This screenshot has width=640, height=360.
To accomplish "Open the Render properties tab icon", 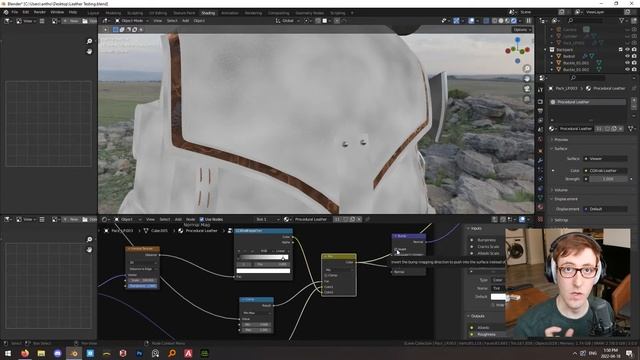I will coord(540,102).
